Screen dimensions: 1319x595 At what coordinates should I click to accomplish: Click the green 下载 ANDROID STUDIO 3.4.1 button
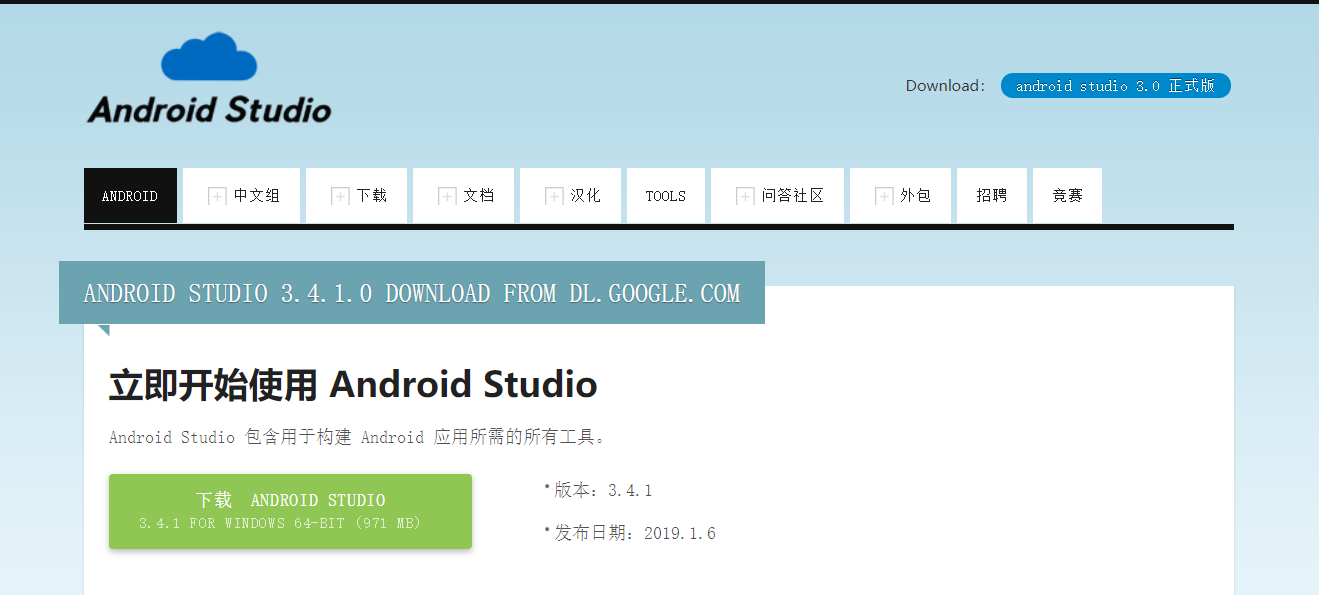[289, 509]
